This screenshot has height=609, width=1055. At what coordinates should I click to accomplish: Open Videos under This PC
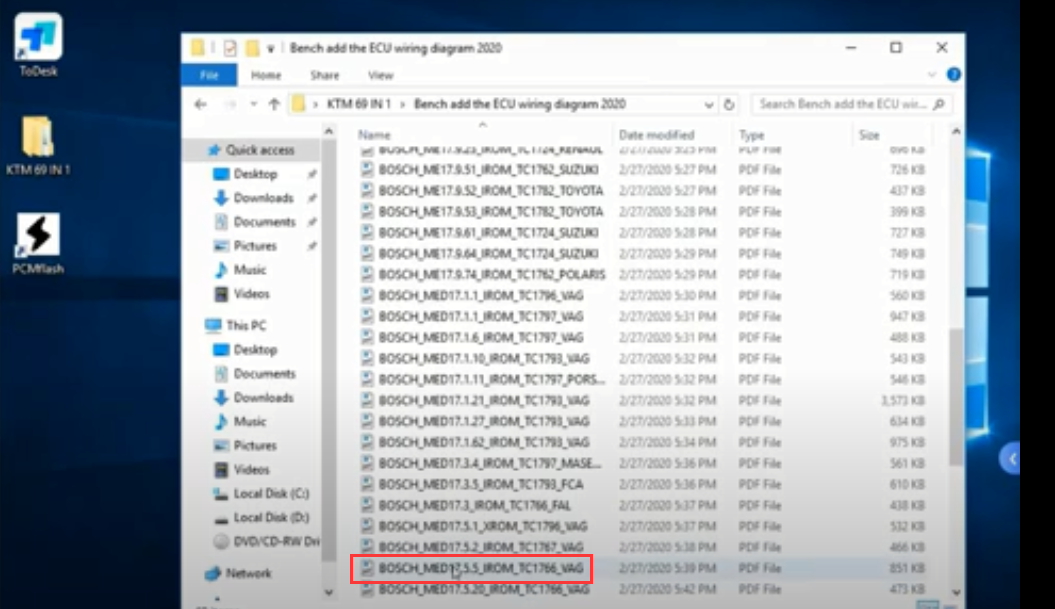250,470
